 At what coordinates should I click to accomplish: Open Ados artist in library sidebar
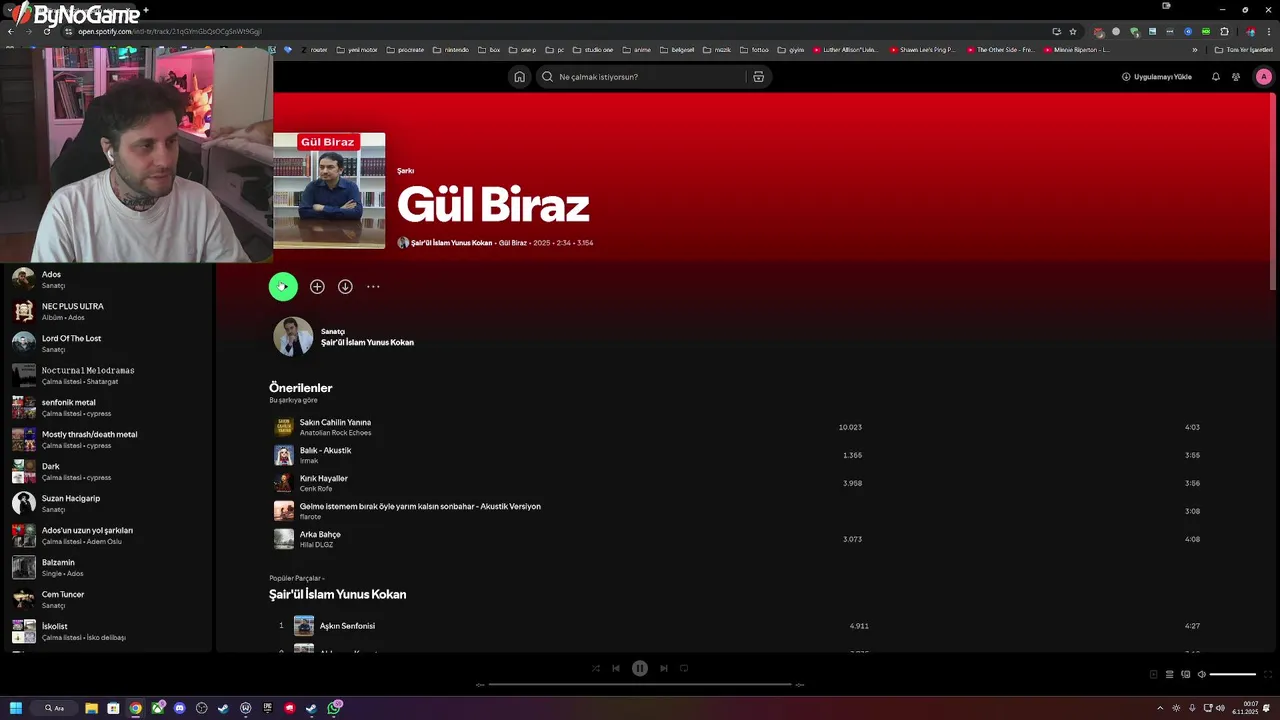coord(108,279)
